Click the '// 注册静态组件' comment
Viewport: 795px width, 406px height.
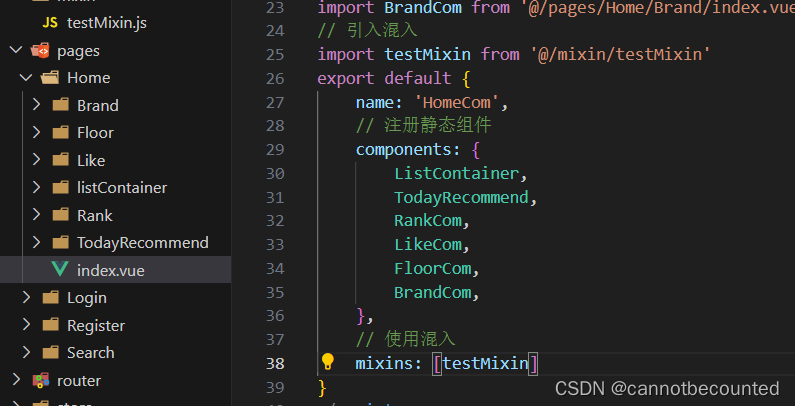(x=423, y=126)
